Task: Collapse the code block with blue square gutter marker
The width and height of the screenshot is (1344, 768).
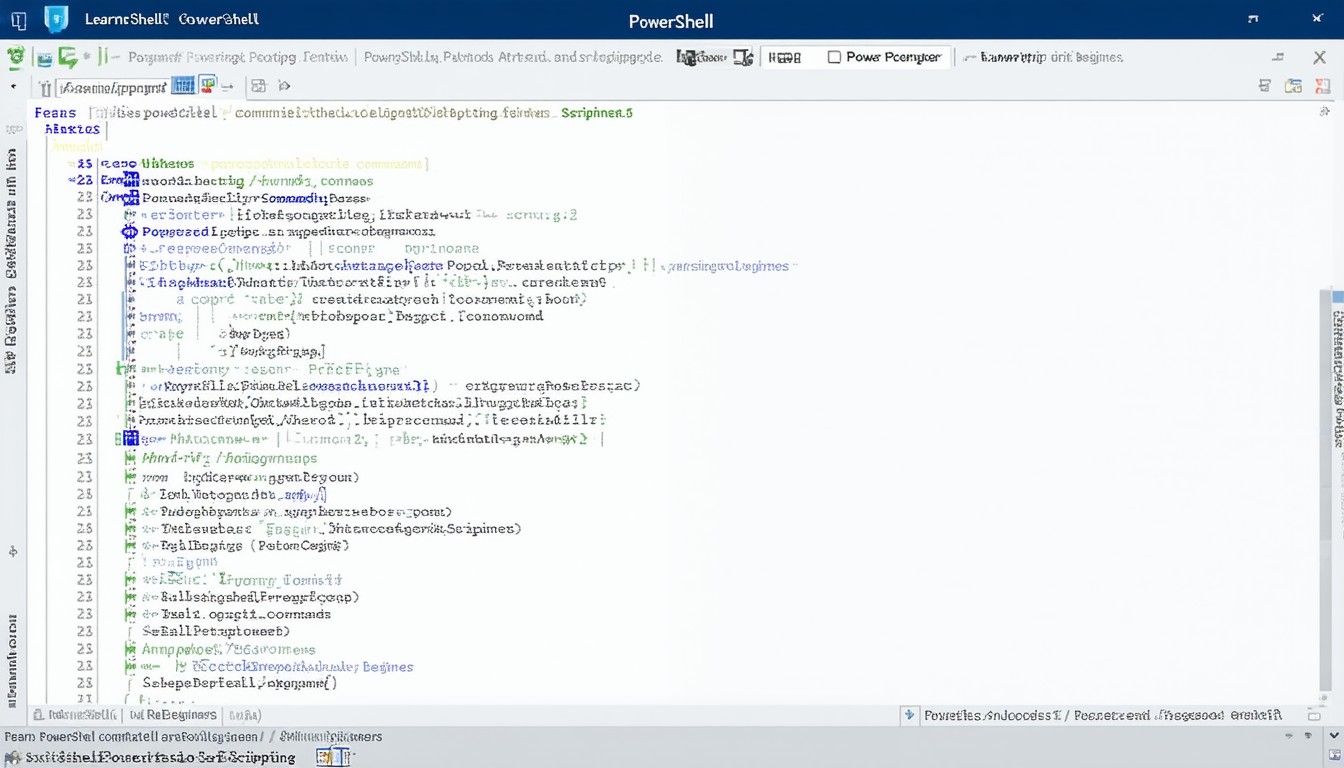Action: (x=130, y=438)
